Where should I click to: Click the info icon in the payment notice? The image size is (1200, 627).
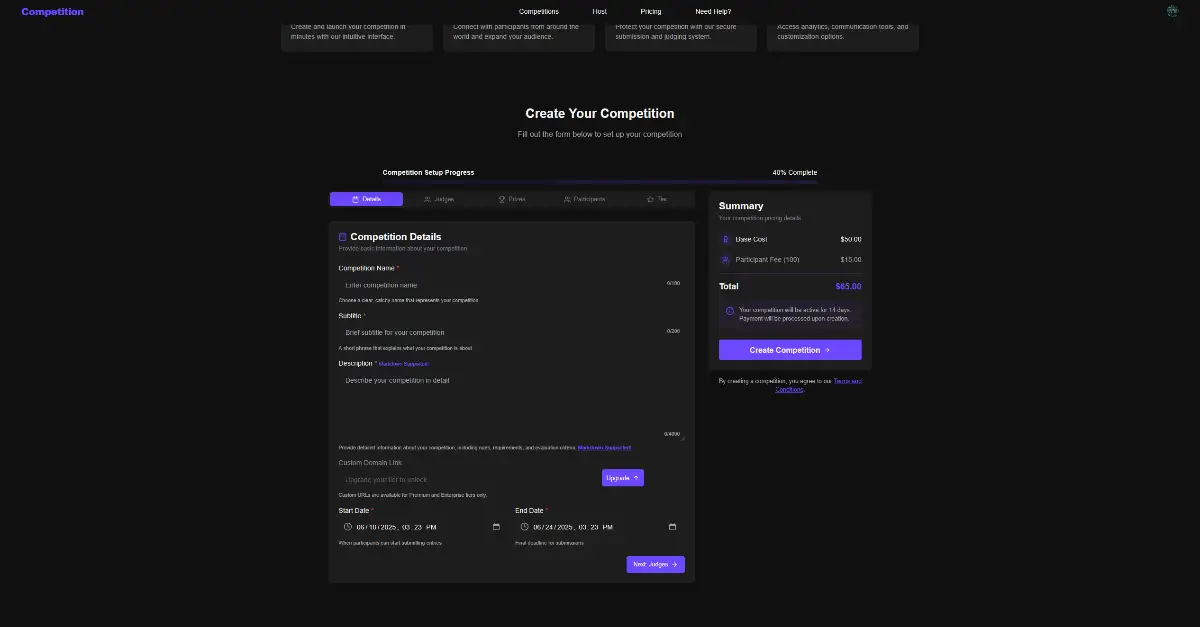click(x=729, y=311)
